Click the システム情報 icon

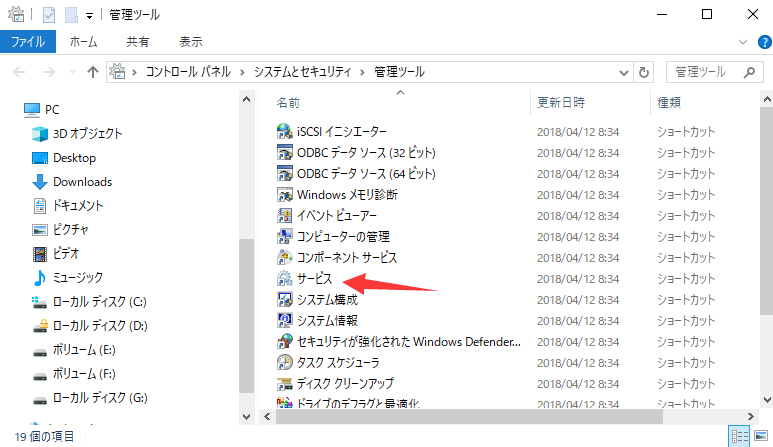(284, 320)
